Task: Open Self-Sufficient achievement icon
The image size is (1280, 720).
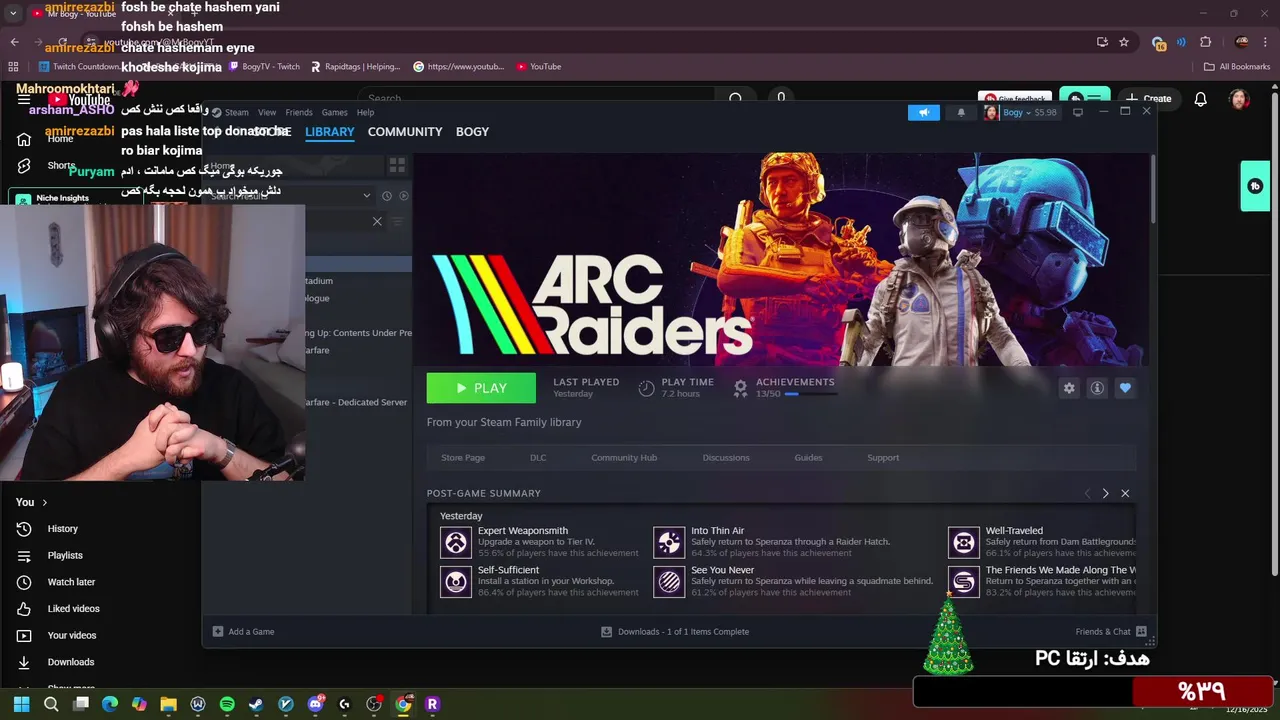Action: click(456, 581)
